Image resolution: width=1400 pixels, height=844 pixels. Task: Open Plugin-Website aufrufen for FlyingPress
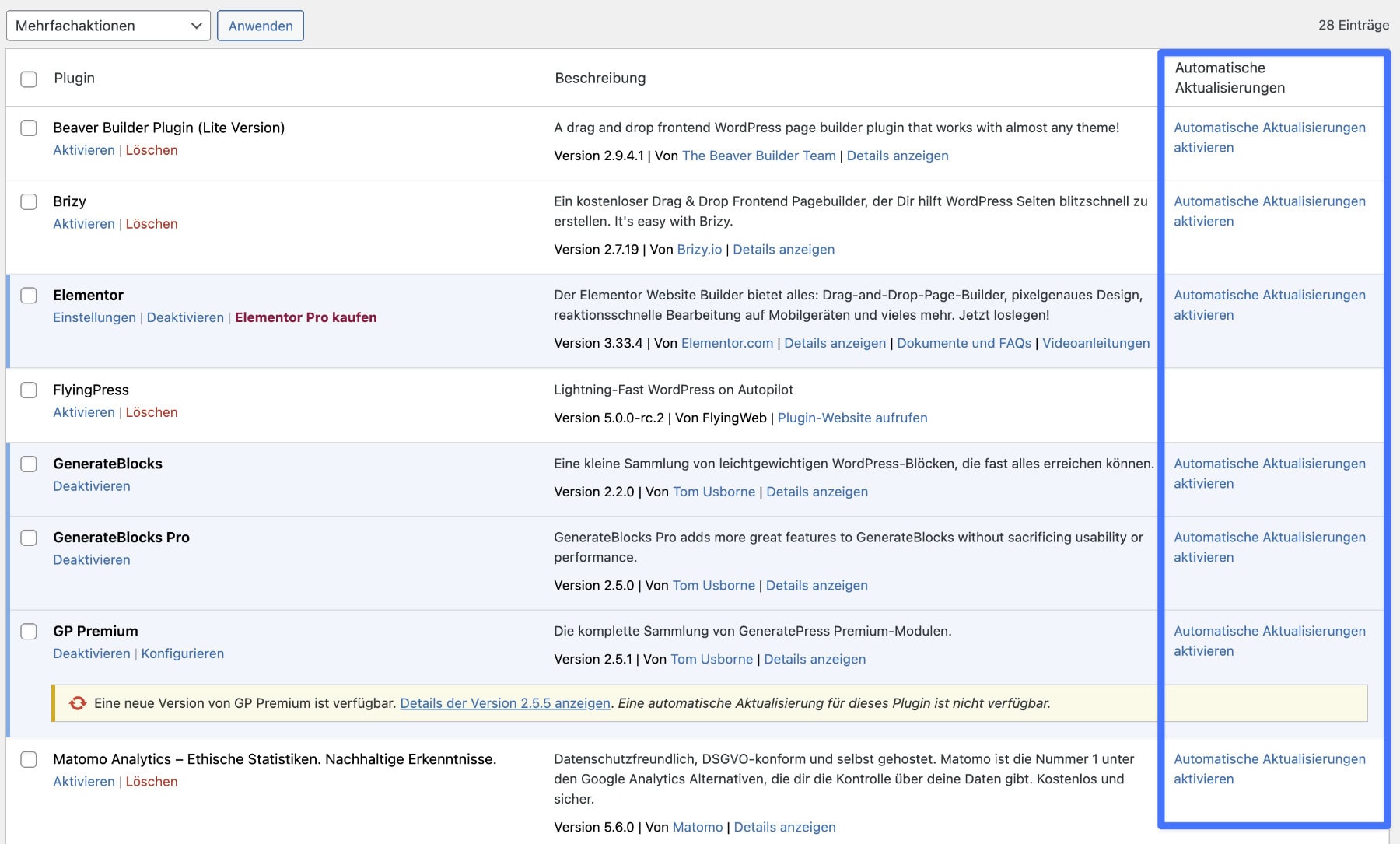point(853,418)
